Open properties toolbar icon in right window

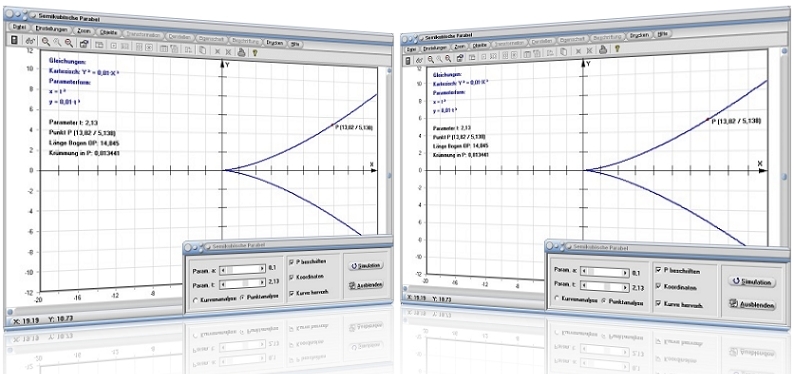tap(460, 57)
